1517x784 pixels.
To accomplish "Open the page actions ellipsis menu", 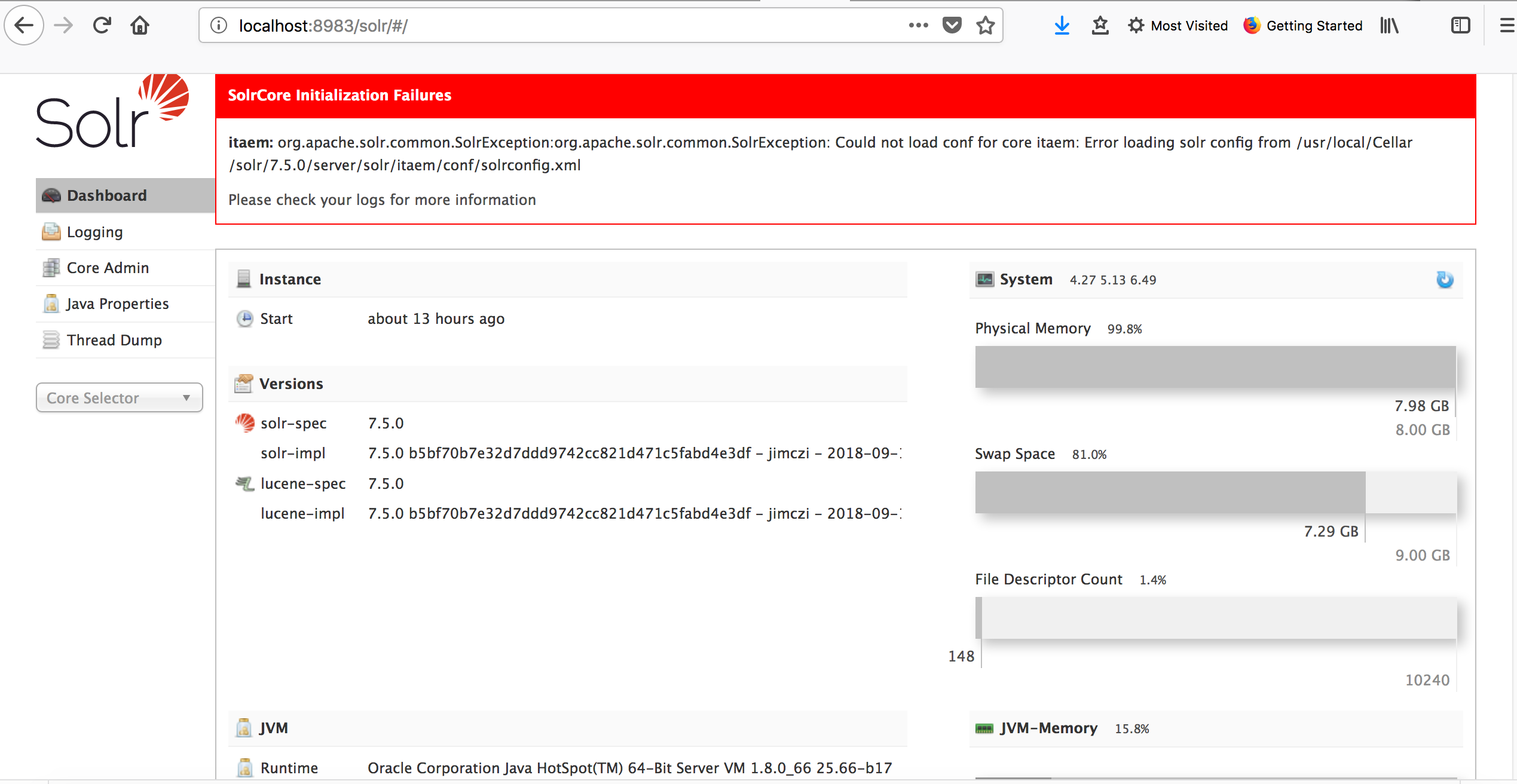I will (x=918, y=25).
